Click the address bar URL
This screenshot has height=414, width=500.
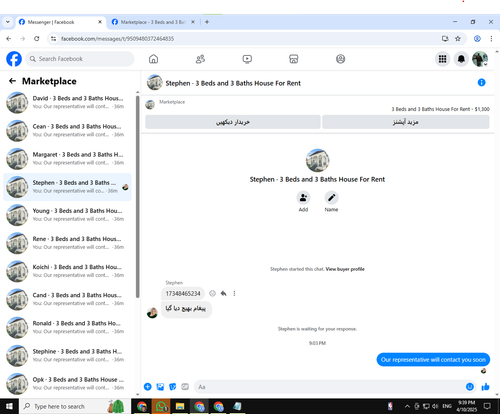tap(117, 39)
